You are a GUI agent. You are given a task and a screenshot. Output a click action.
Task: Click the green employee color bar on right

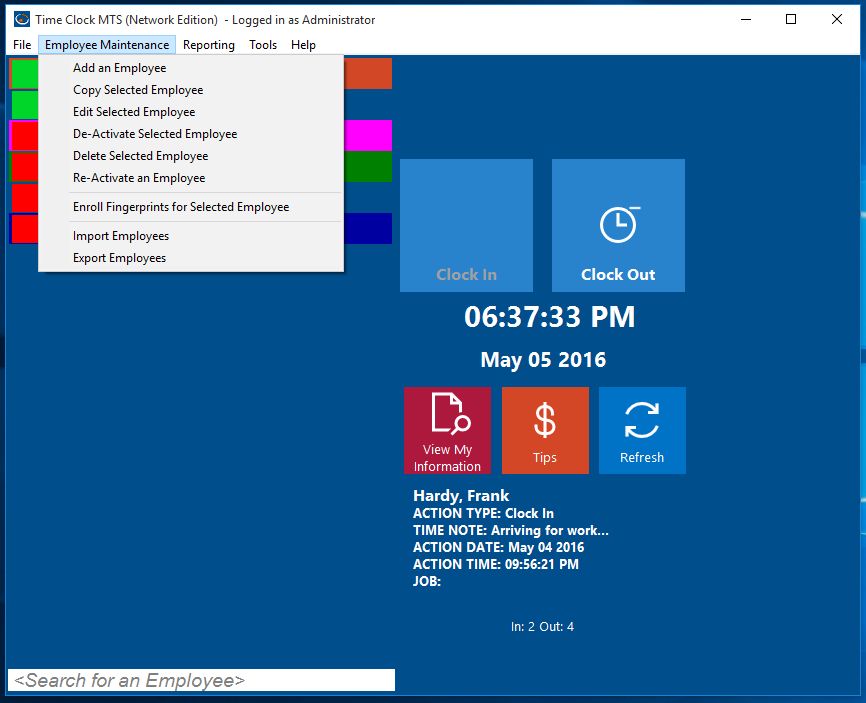click(x=368, y=167)
